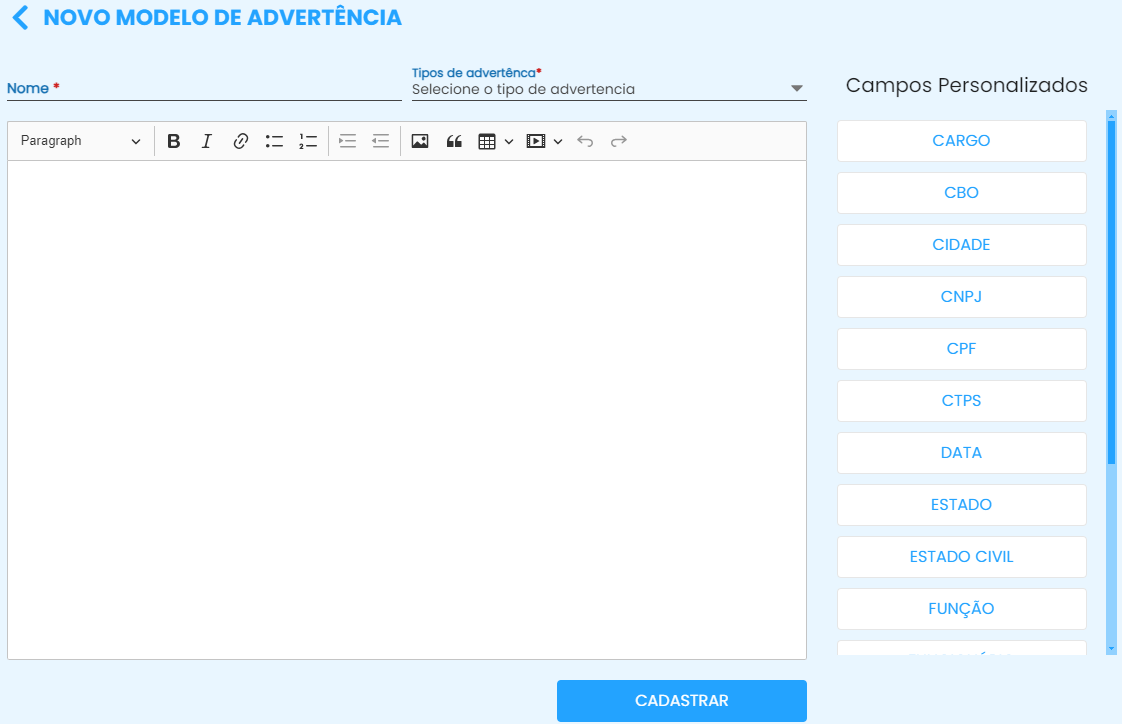The width and height of the screenshot is (1122, 724).
Task: Toggle italic text formatting
Action: click(x=207, y=141)
